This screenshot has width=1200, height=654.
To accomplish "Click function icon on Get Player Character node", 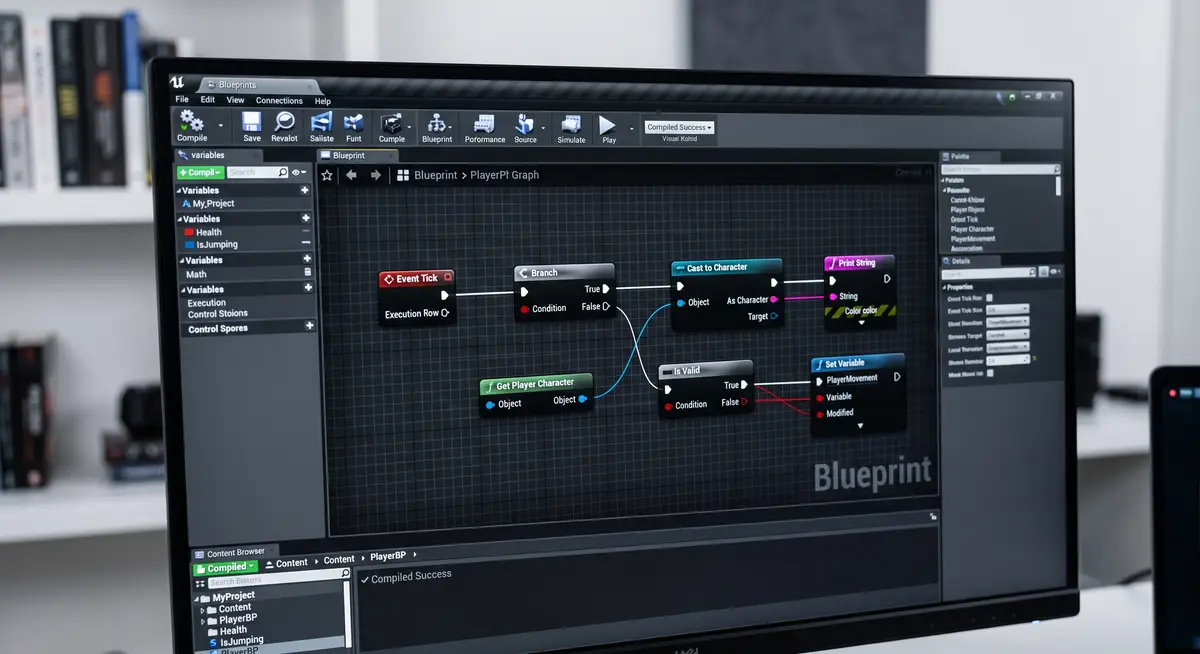I will tap(489, 385).
